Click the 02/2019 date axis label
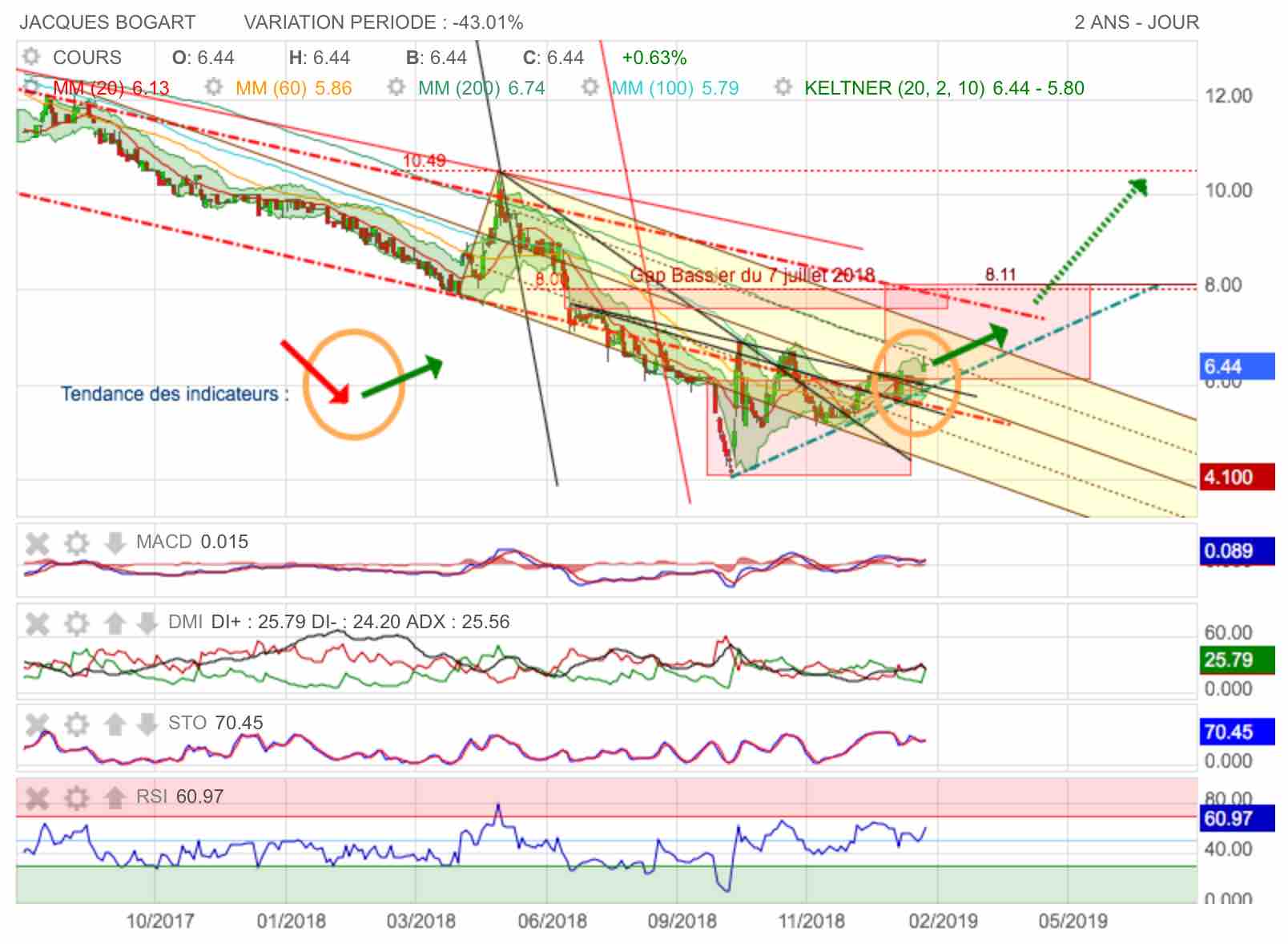 pos(943,921)
